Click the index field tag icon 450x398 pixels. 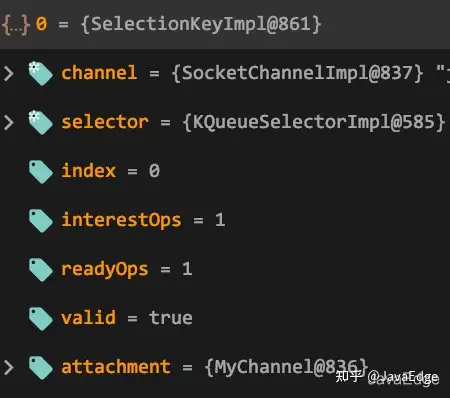pyautogui.click(x=41, y=172)
